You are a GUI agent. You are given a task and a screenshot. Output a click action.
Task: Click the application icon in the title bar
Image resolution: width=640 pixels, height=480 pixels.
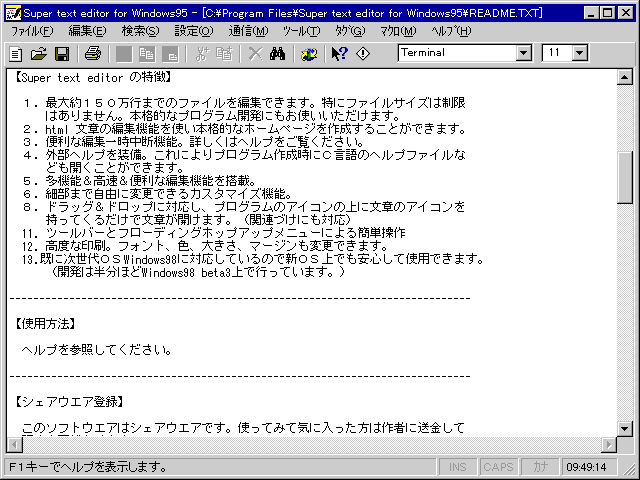(13, 13)
